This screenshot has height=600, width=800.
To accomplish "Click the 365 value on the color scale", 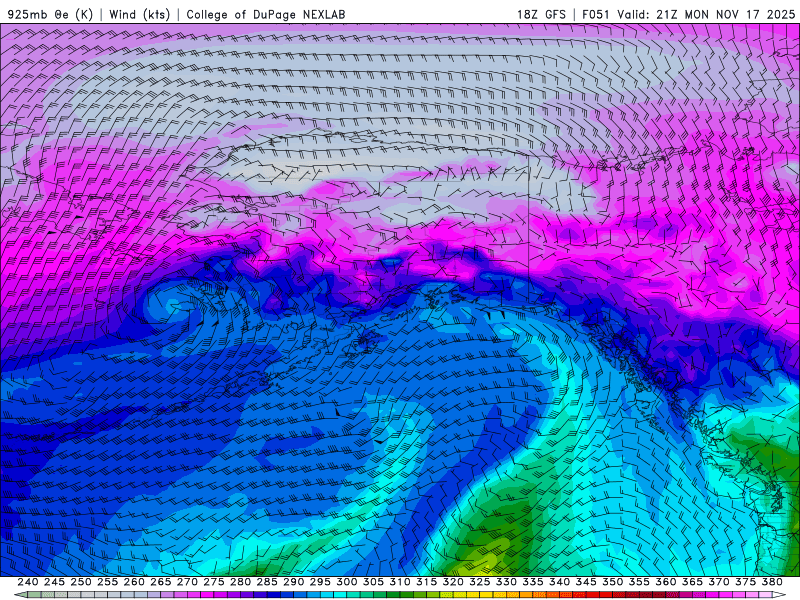I will 692,582.
